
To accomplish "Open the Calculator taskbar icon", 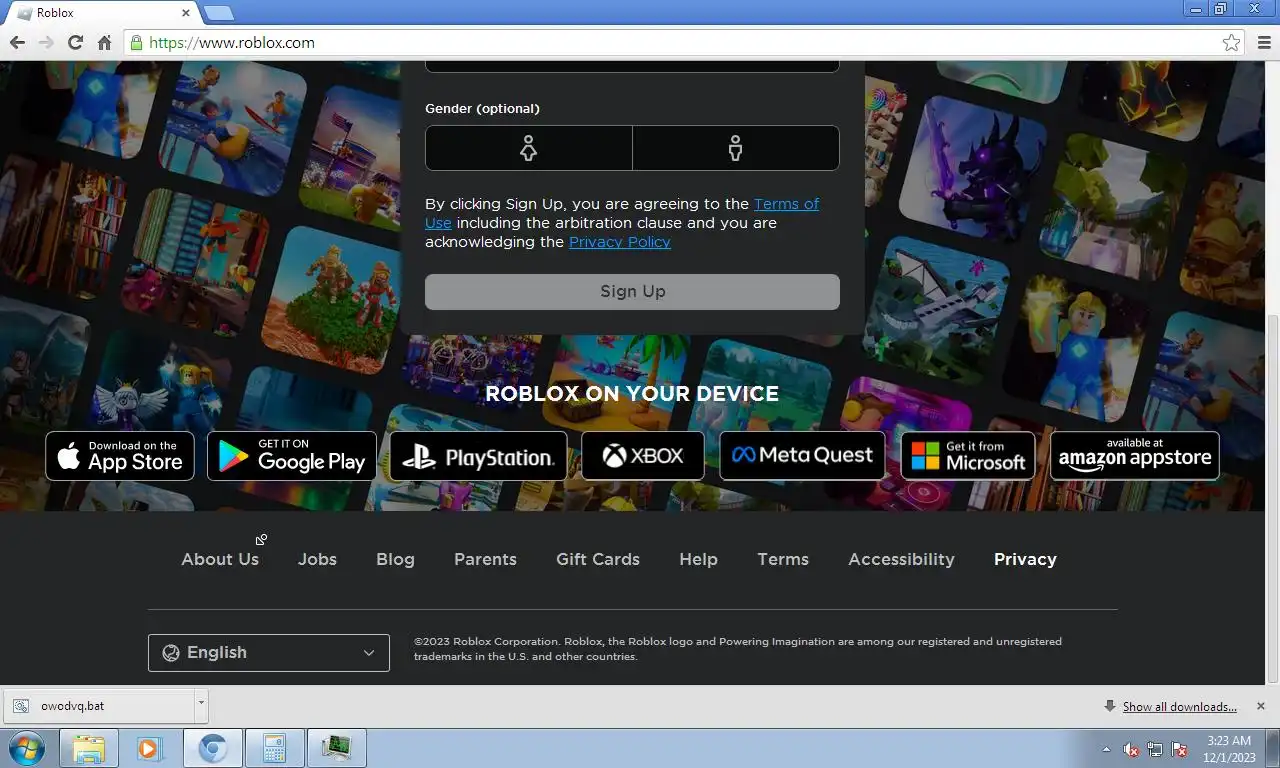I will [x=273, y=748].
